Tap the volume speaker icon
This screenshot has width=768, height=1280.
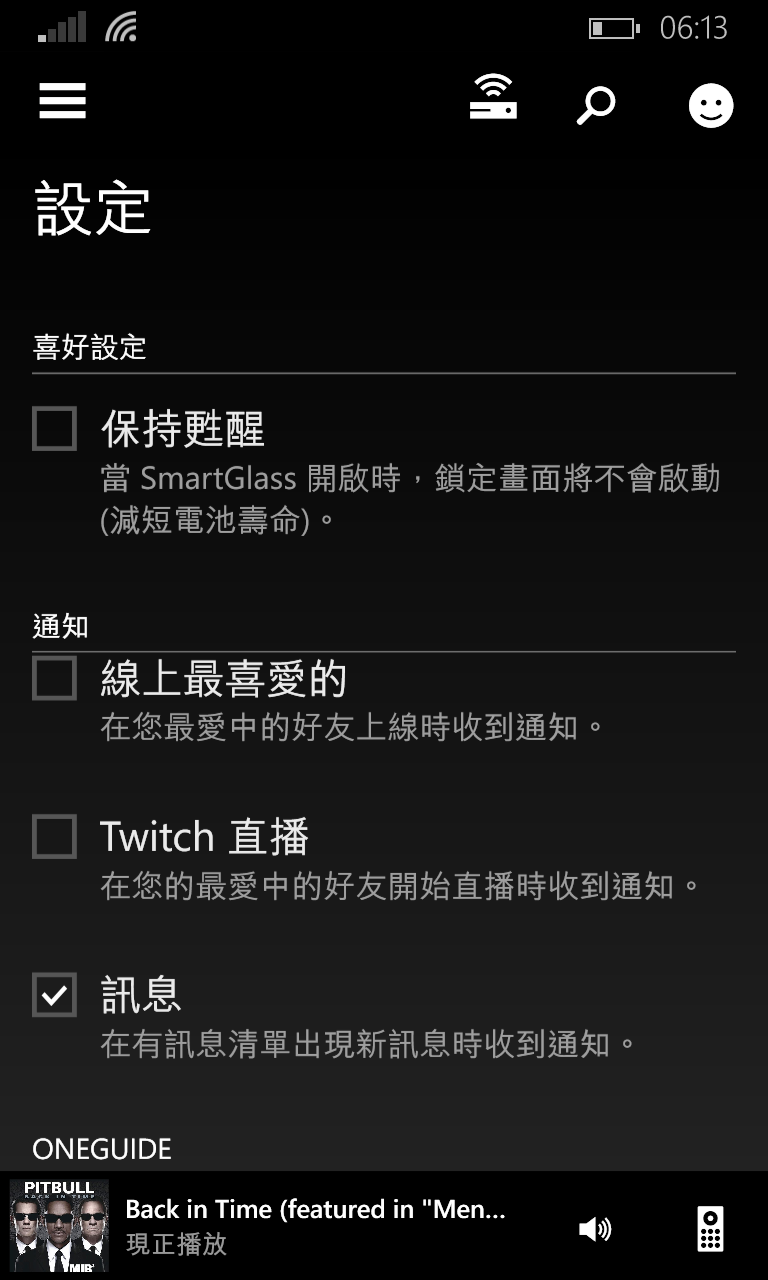[x=595, y=1229]
